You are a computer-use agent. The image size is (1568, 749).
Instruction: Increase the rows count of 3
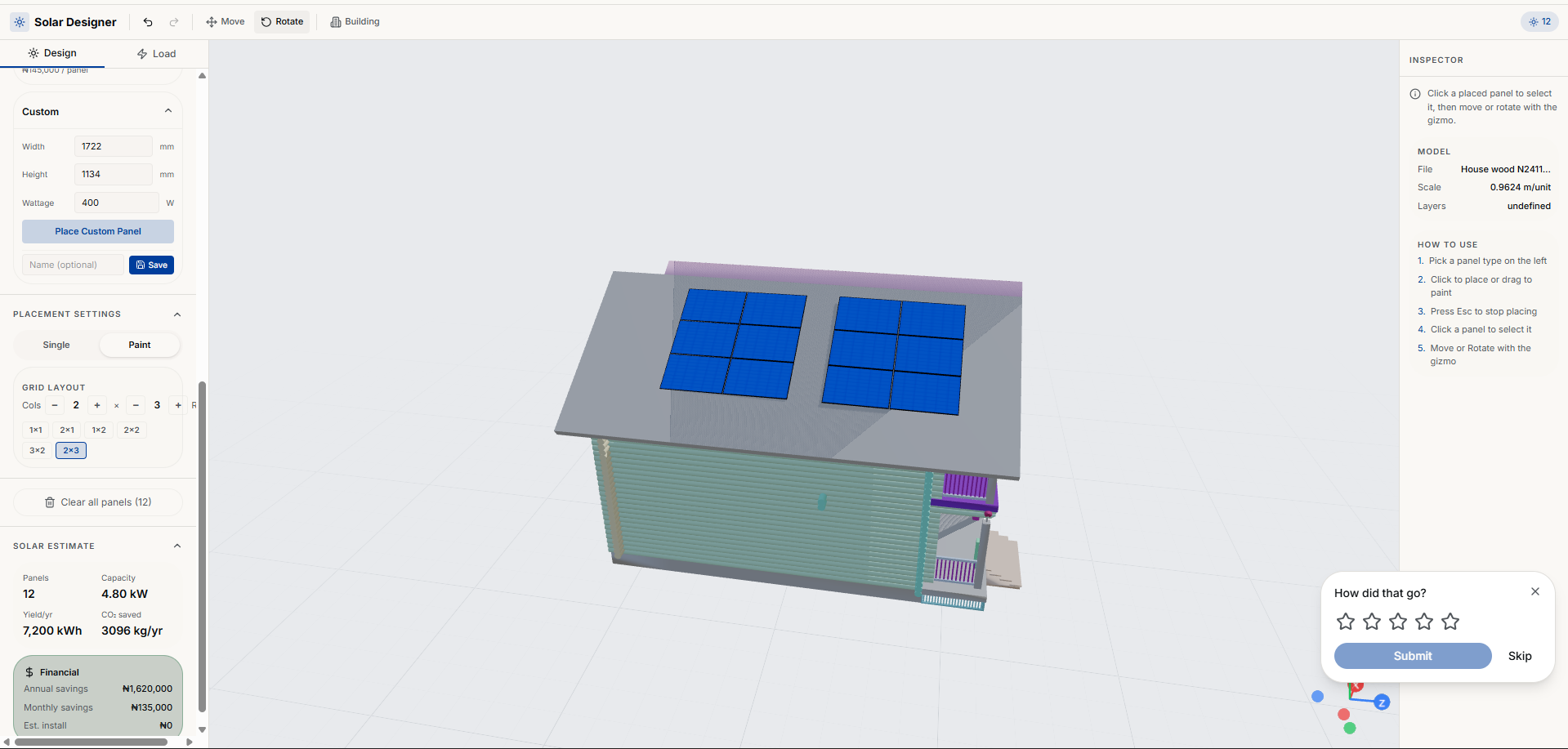tap(178, 405)
